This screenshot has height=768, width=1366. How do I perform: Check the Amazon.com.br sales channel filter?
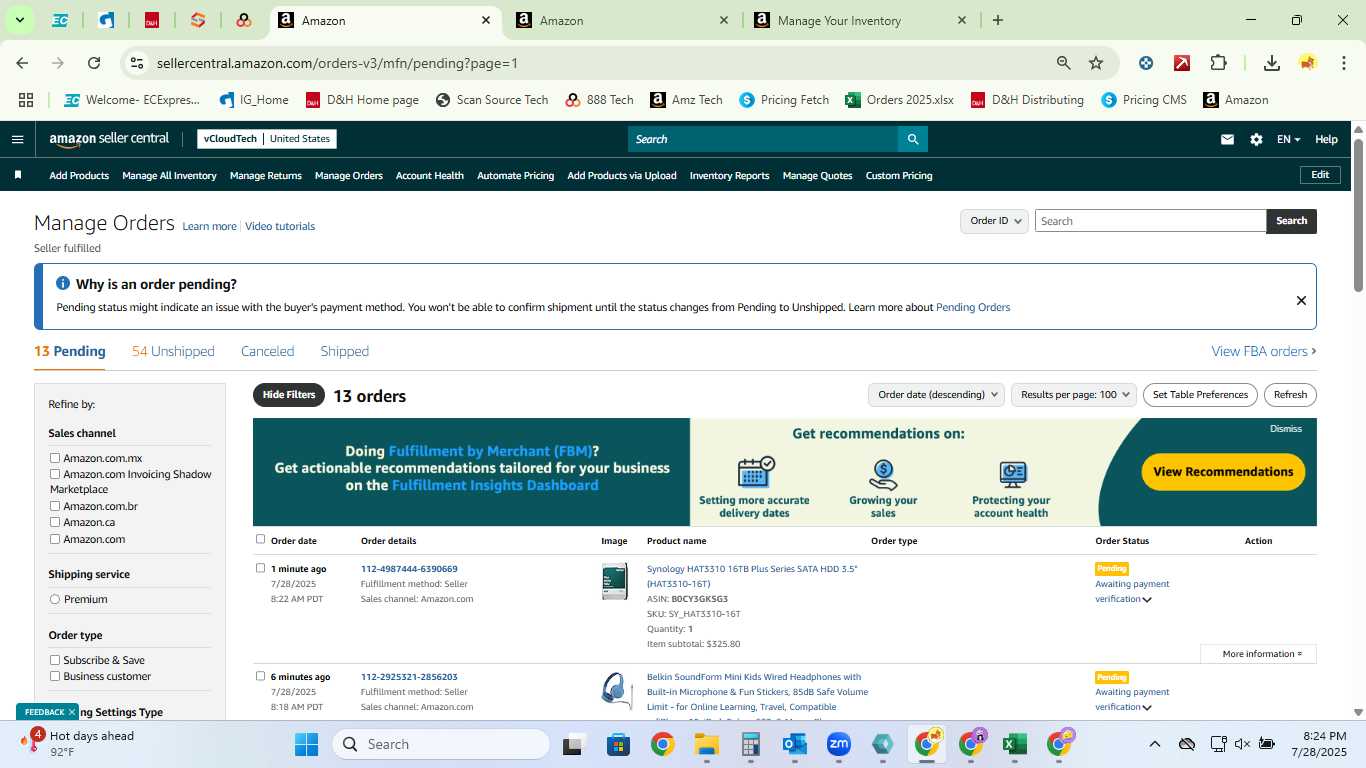pos(55,506)
